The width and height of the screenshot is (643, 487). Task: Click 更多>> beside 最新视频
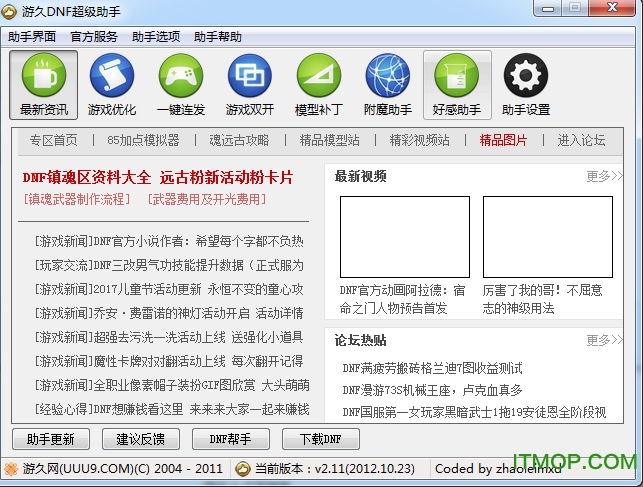604,176
